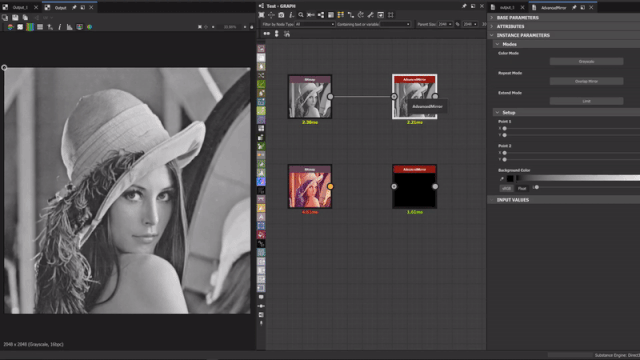This screenshot has height=360, width=640.
Task: Click the vertical flow icon under graph filter bar
Action: point(277,34)
